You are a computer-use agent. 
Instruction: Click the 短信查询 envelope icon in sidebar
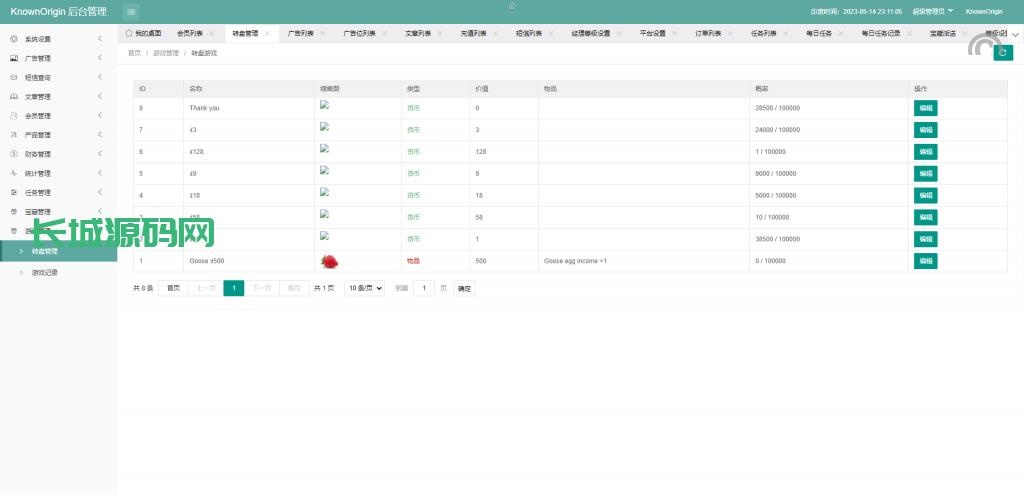pyautogui.click(x=14, y=77)
